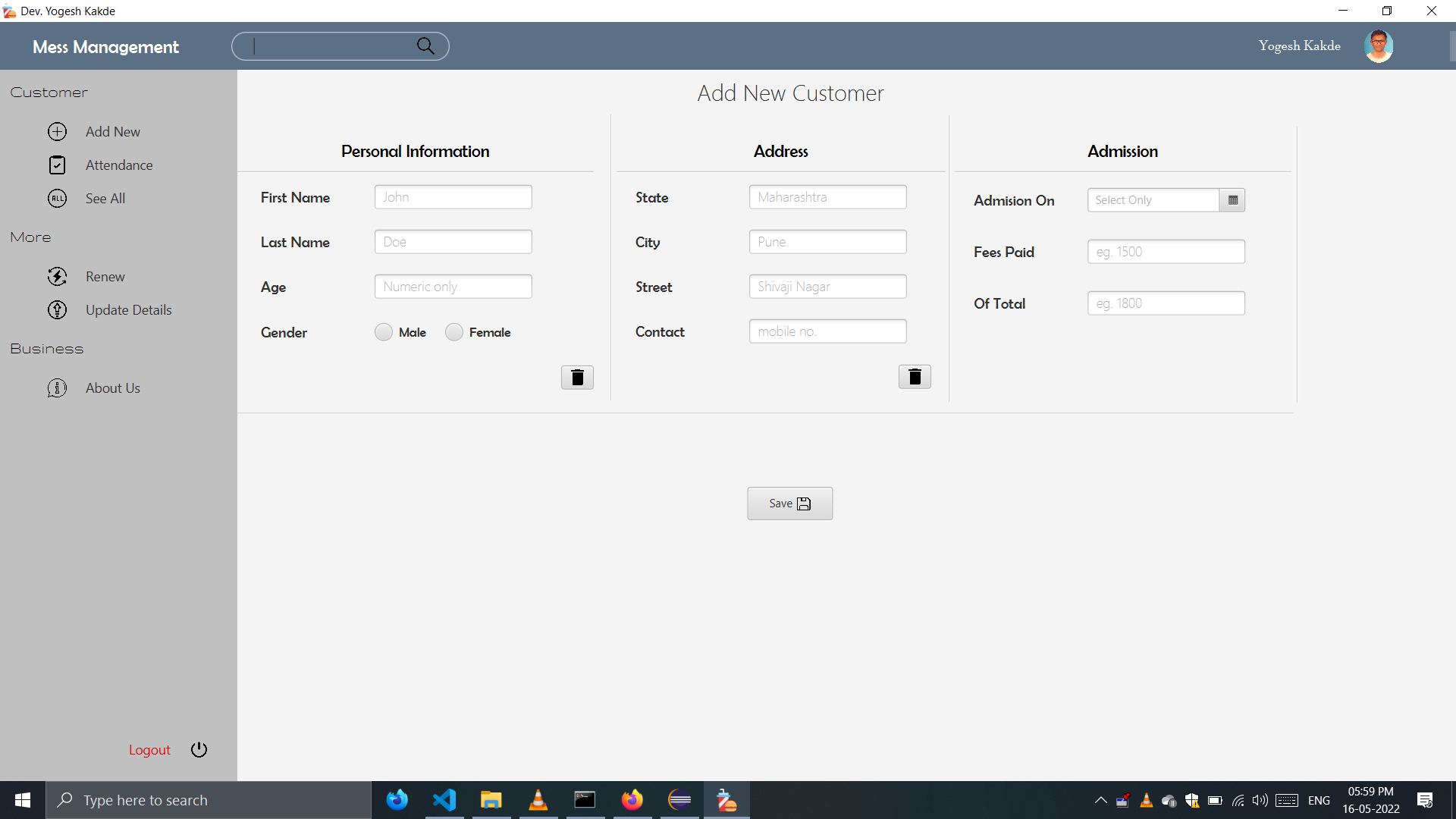Image resolution: width=1456 pixels, height=819 pixels.
Task: Open Update Details via its icon
Action: click(58, 309)
